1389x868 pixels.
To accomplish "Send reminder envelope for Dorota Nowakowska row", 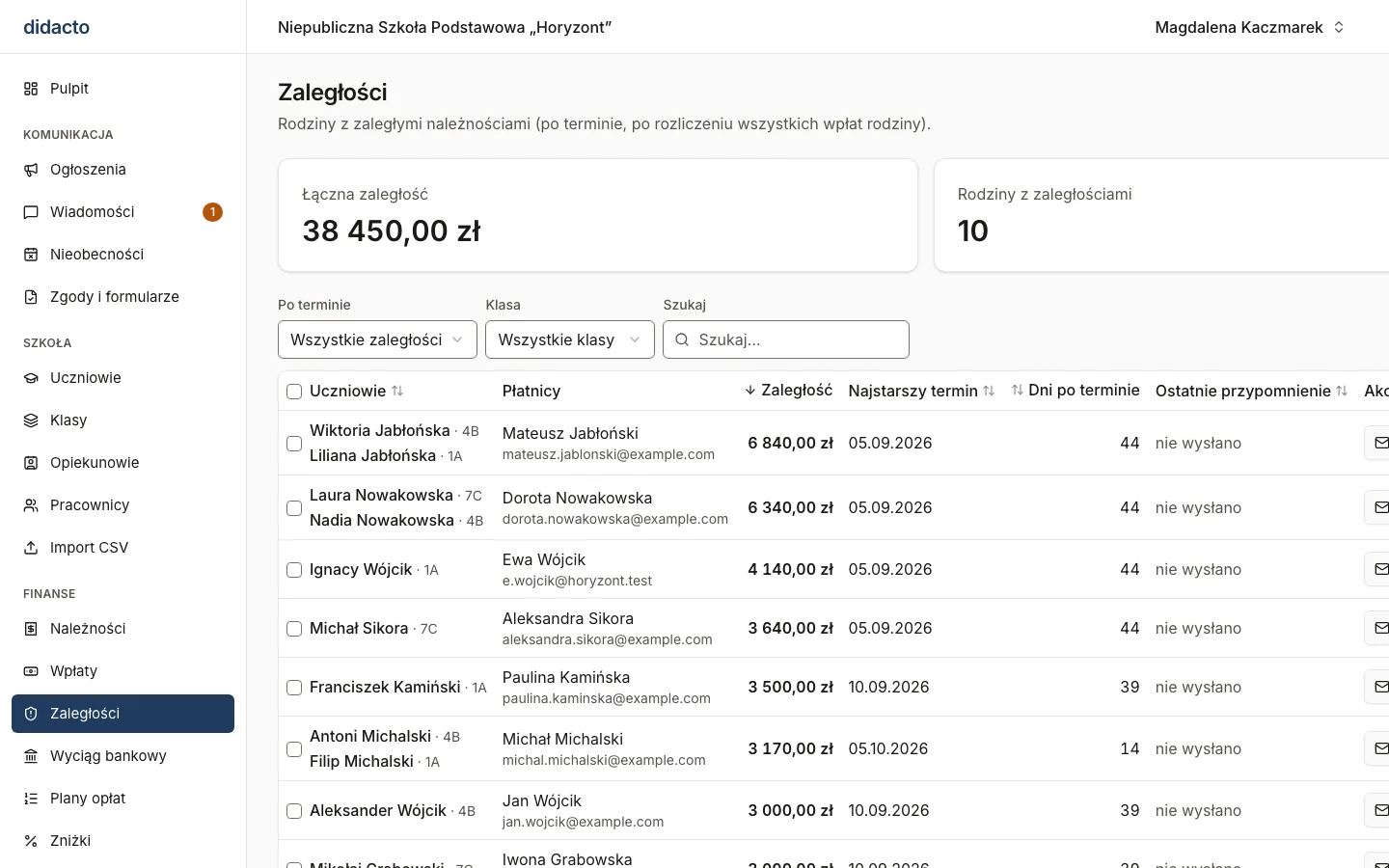I will point(1379,508).
